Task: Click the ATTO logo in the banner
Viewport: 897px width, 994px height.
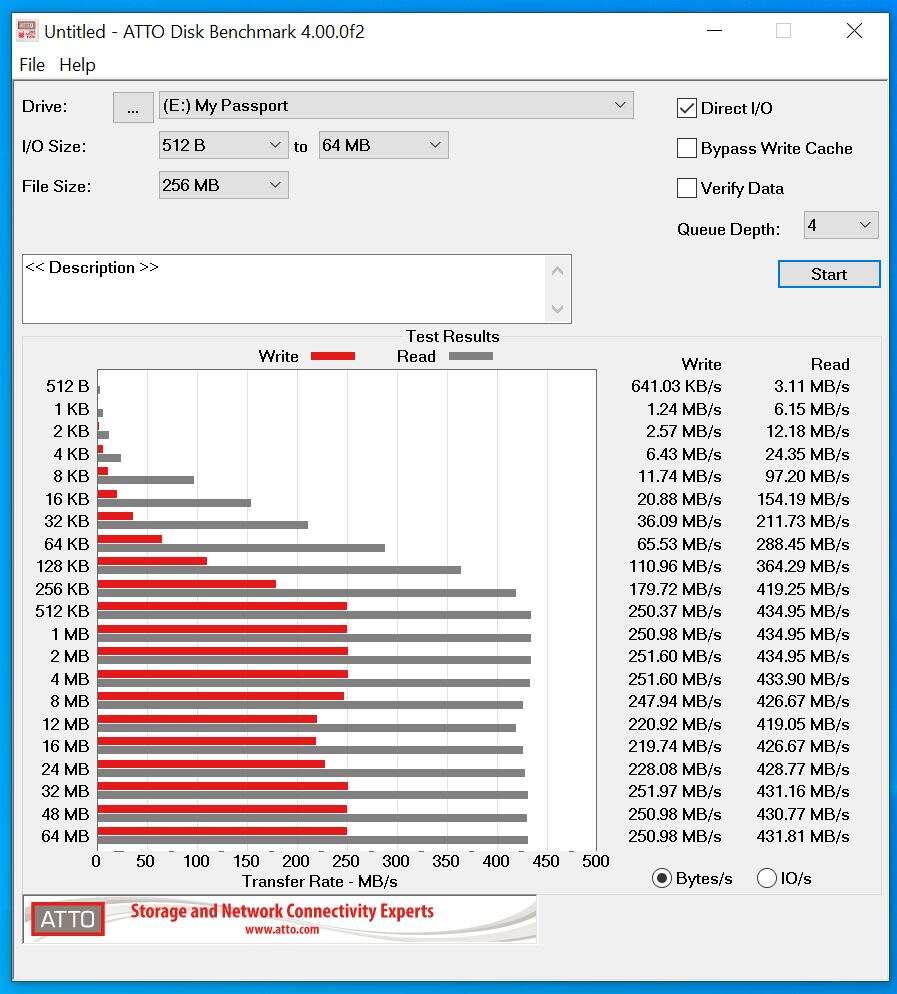Action: click(x=69, y=919)
